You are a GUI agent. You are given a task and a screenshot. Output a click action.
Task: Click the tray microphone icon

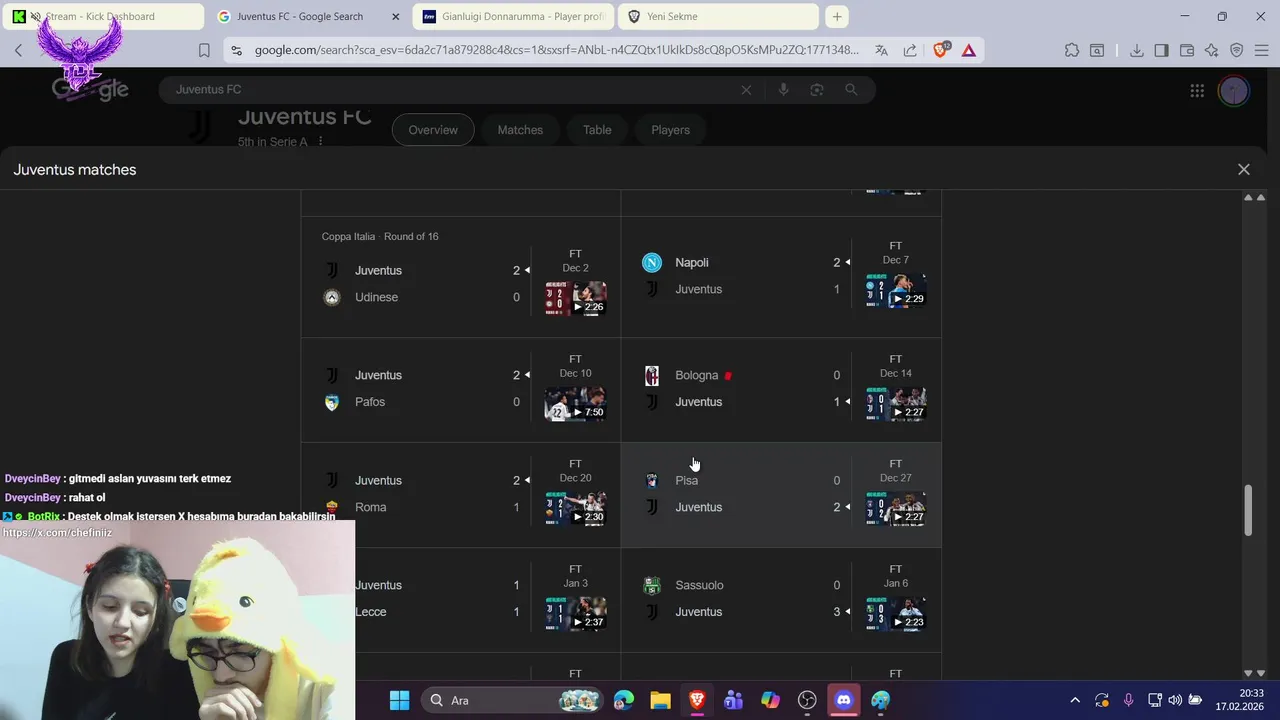[1128, 700]
